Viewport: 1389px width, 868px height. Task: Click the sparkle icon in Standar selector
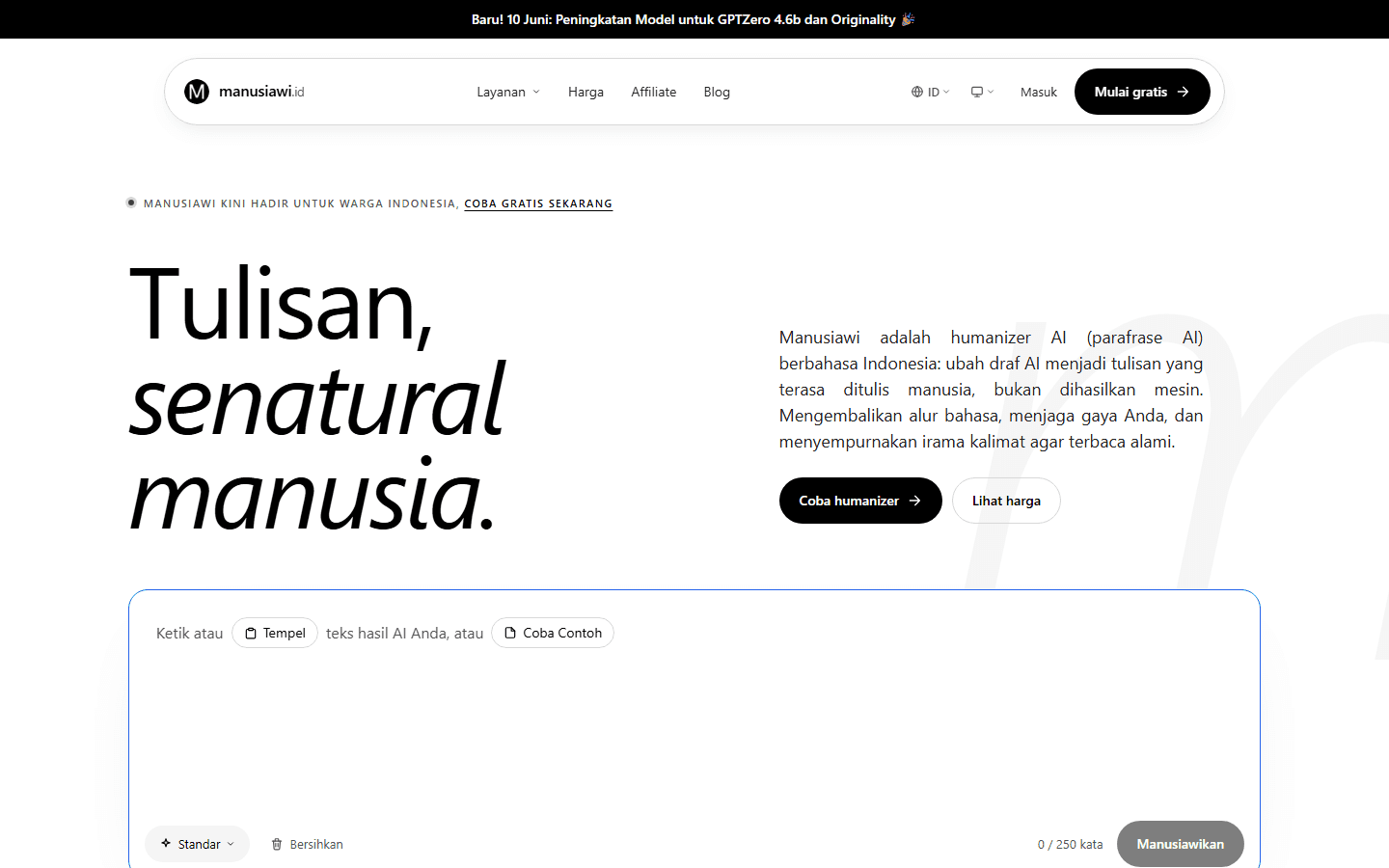(x=166, y=843)
